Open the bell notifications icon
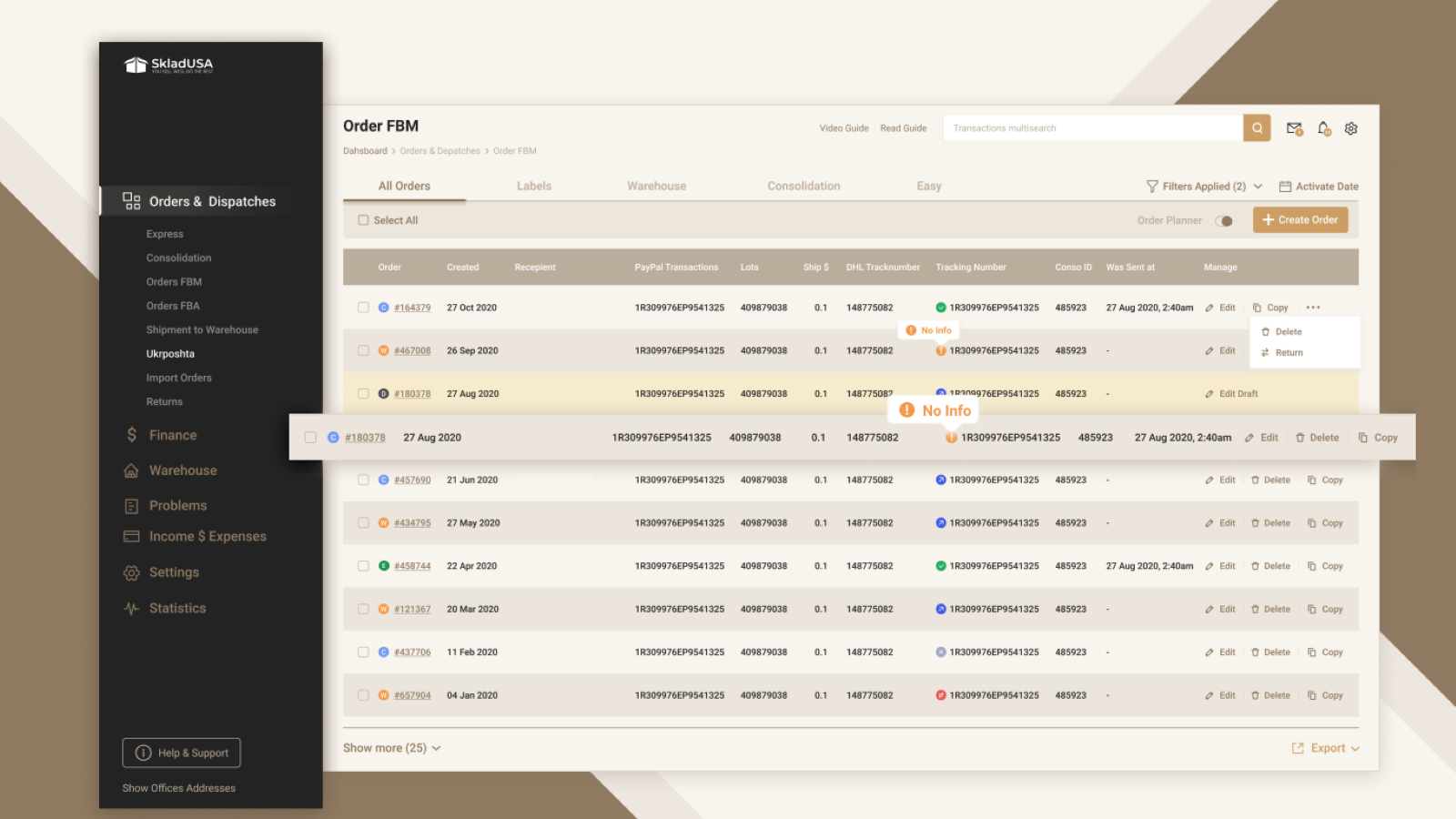The height and width of the screenshot is (819, 1456). (x=1324, y=128)
